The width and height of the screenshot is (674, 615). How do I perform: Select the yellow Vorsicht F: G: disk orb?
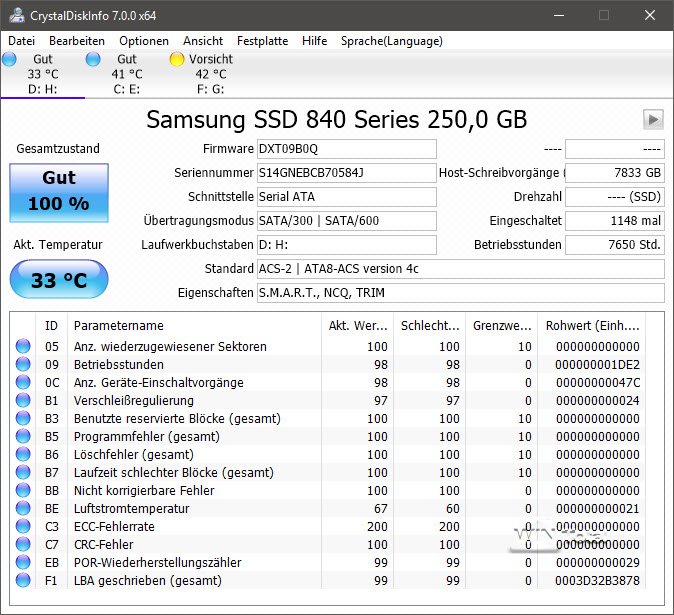[x=177, y=60]
